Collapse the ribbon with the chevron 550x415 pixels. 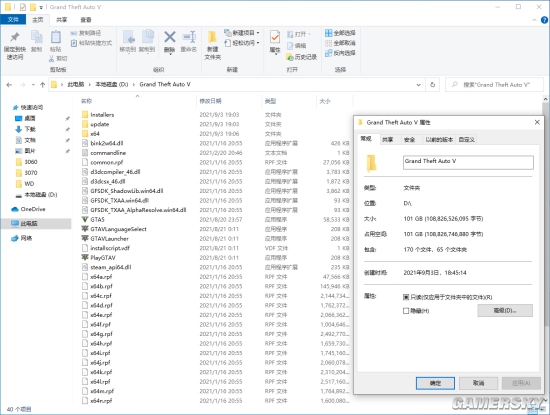click(x=534, y=20)
